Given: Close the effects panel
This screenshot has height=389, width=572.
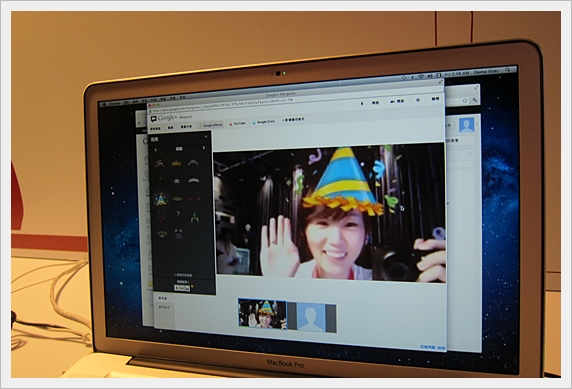Looking at the screenshot, I should click(206, 136).
